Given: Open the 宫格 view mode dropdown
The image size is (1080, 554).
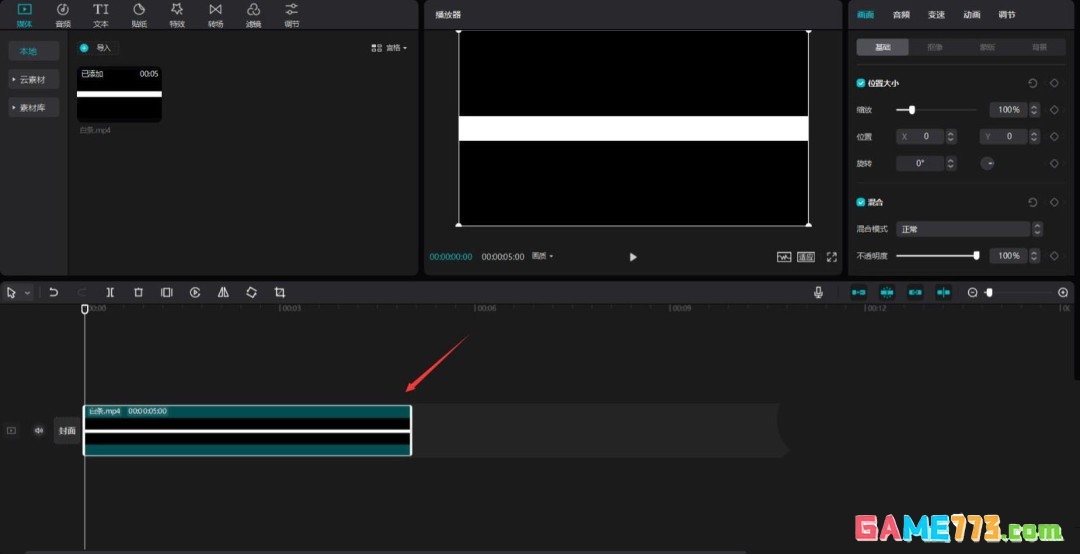Looking at the screenshot, I should point(389,47).
